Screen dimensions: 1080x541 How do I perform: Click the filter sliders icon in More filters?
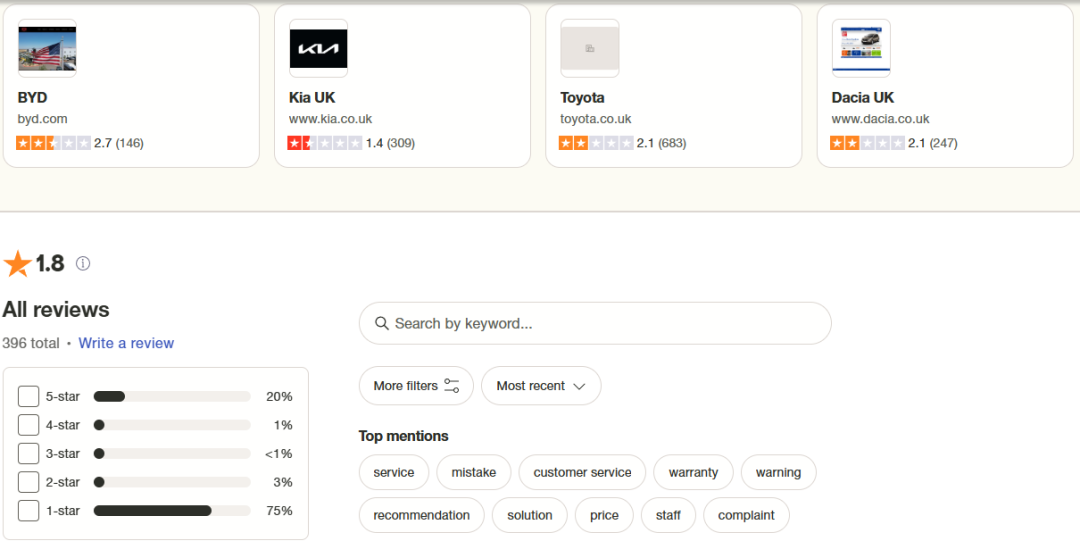pos(452,386)
